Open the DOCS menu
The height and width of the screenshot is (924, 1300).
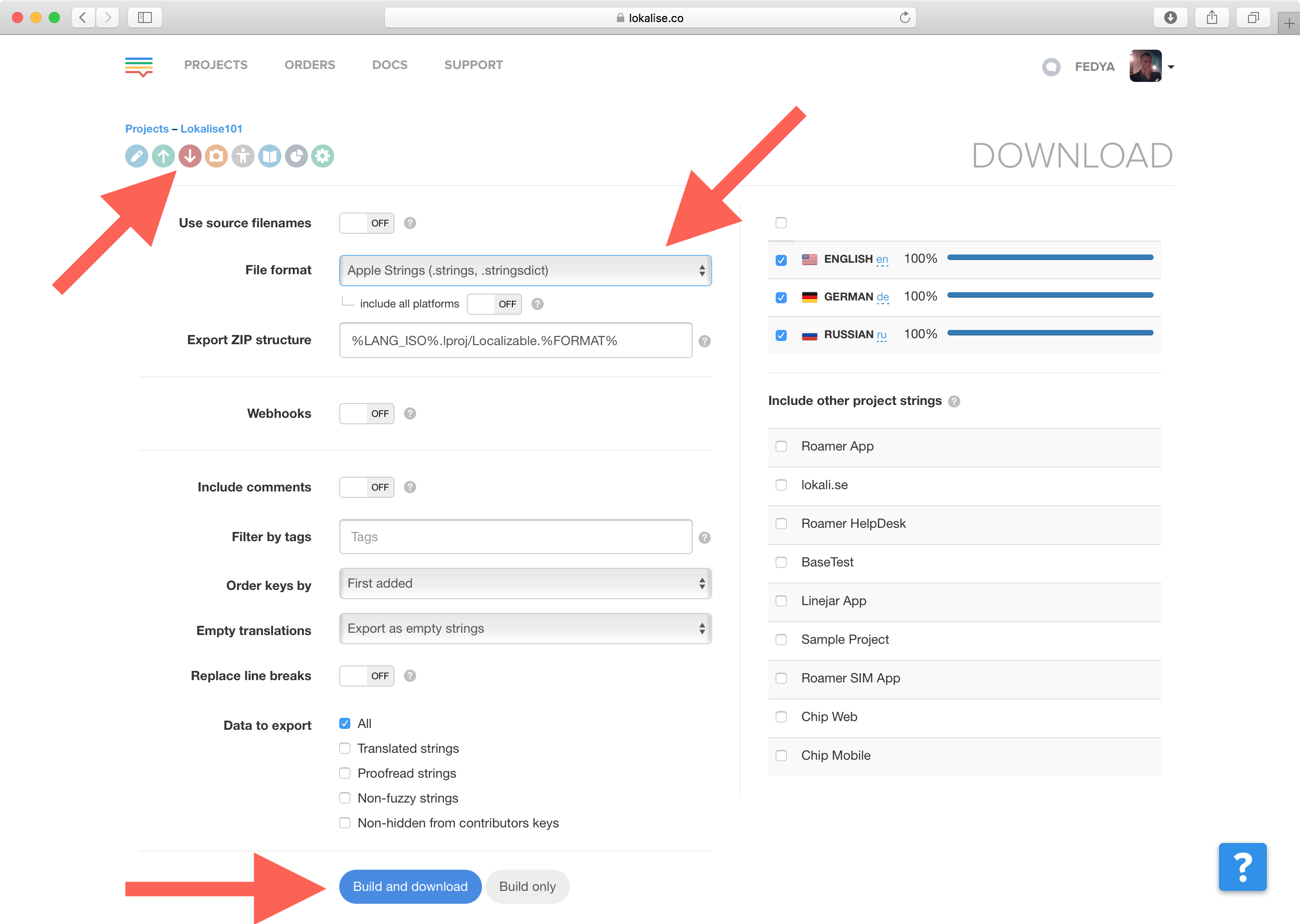390,65
